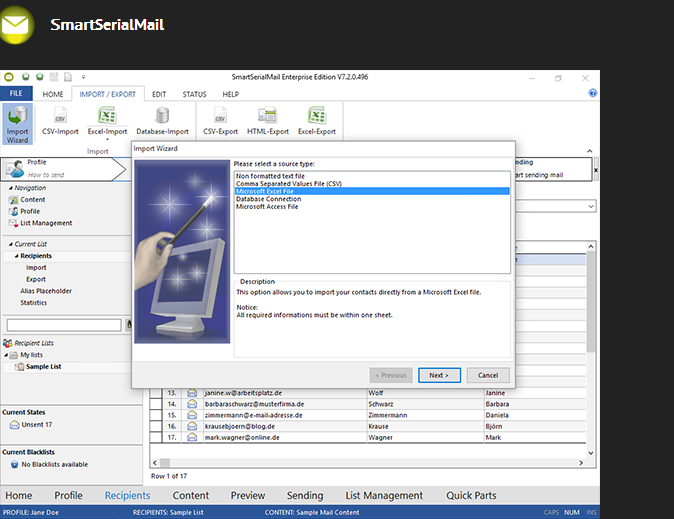Click the Database-Import icon
674x519 pixels.
162,116
